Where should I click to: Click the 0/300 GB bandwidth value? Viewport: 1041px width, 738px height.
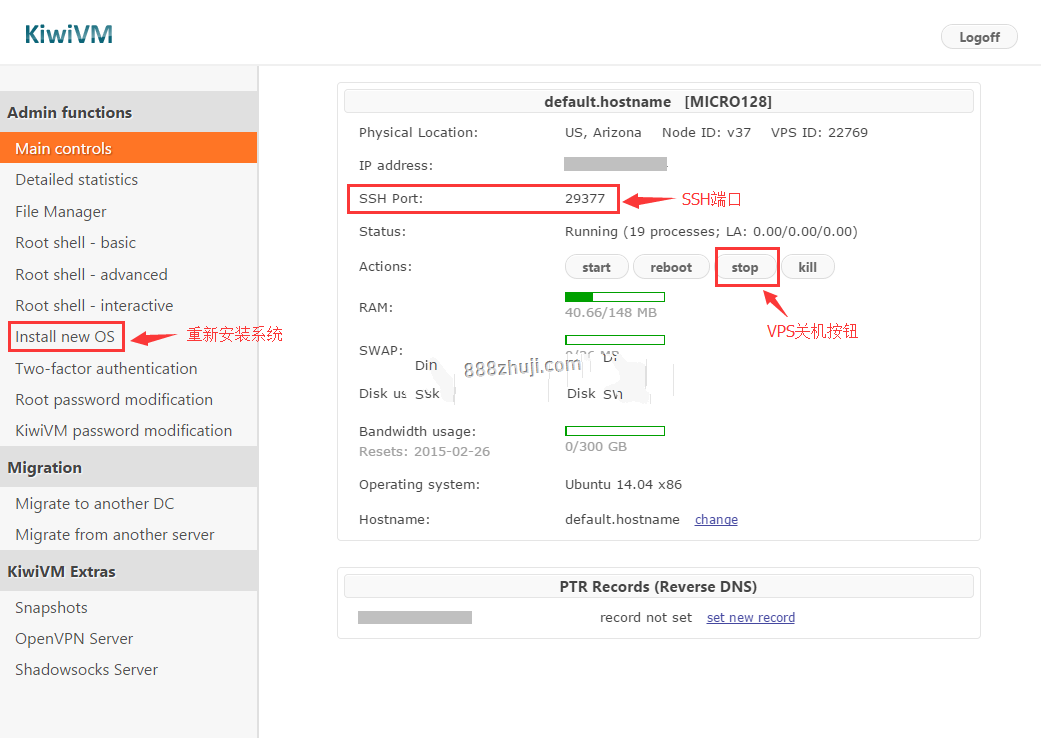pyautogui.click(x=596, y=447)
